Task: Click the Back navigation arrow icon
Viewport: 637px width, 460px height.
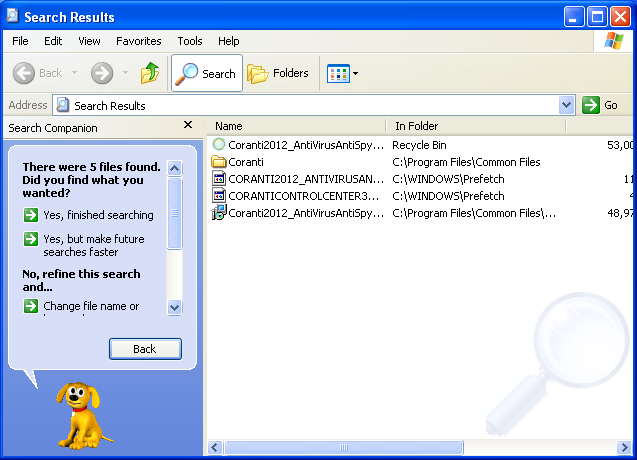Action: click(x=24, y=73)
